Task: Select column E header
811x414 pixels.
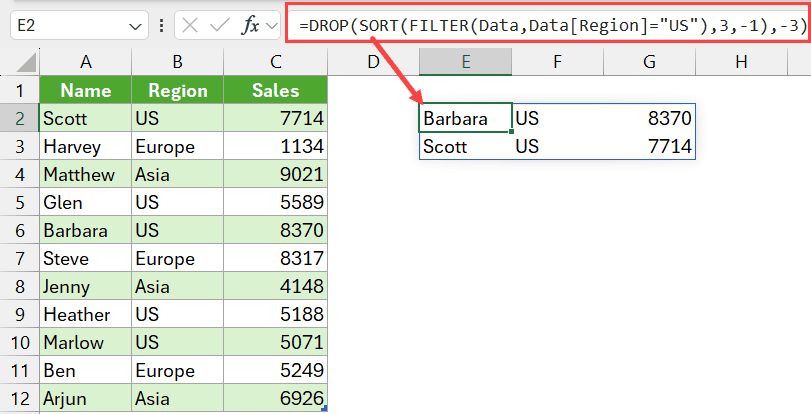Action: tap(465, 62)
